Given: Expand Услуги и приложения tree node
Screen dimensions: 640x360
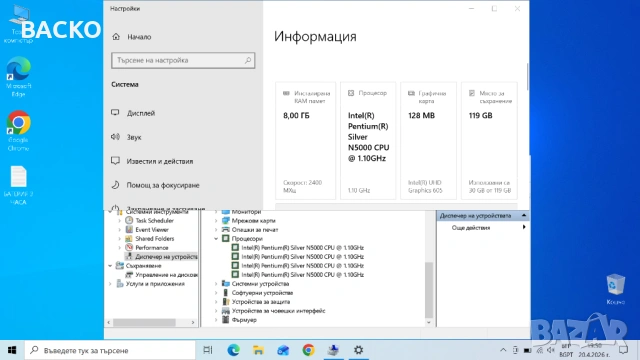Looking at the screenshot, I should pyautogui.click(x=110, y=284).
